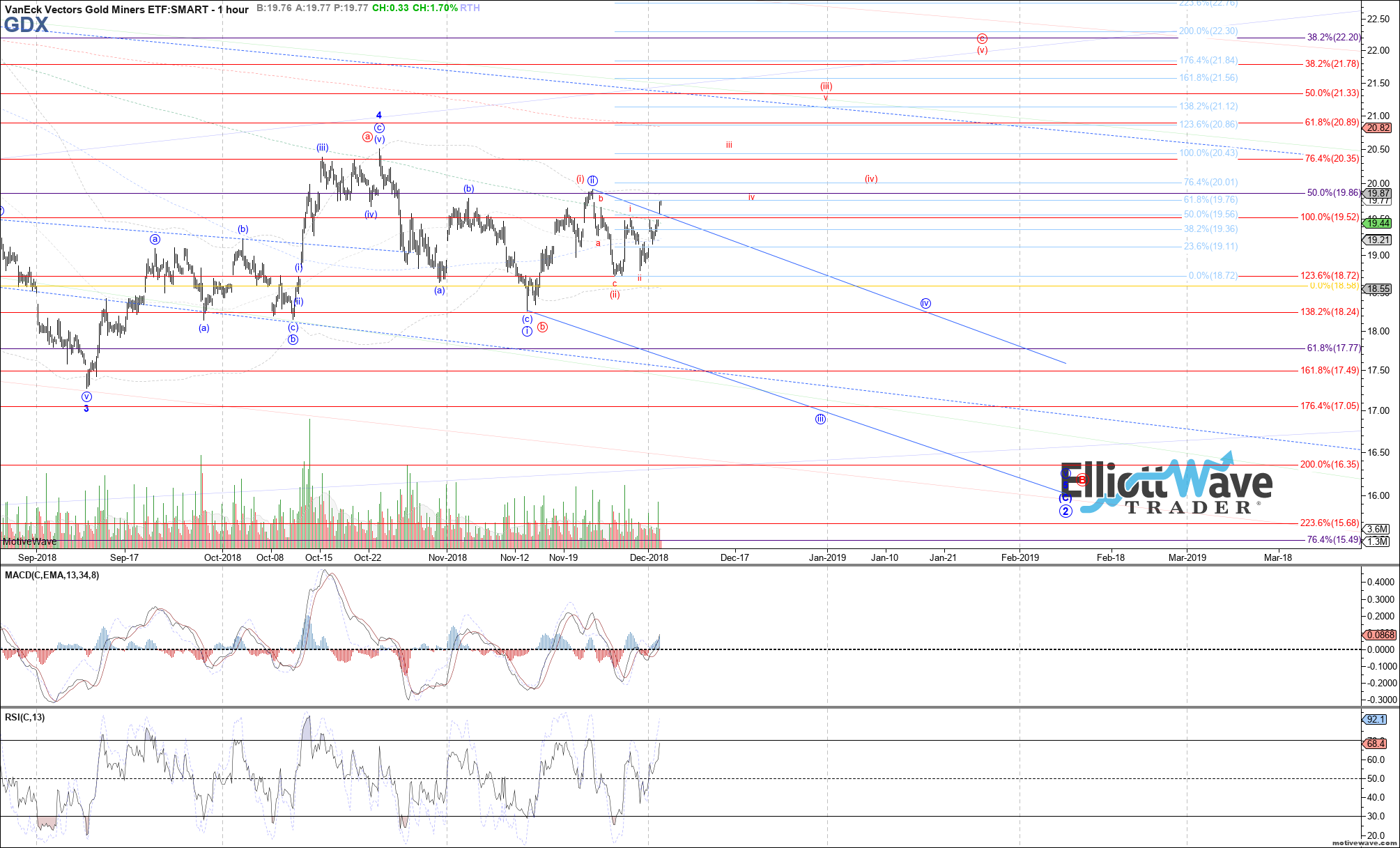The image size is (1400, 848).
Task: Select the blue 200.0%(22.30) extension label
Action: pyautogui.click(x=1208, y=31)
